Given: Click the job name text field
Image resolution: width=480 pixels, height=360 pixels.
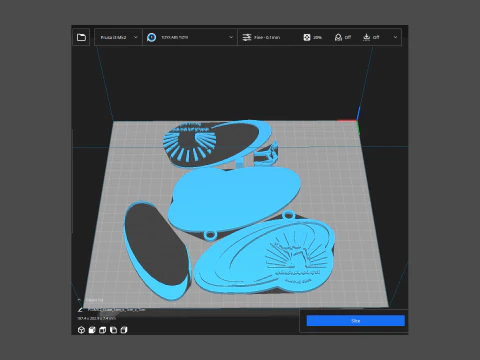Looking at the screenshot, I should click(116, 310).
